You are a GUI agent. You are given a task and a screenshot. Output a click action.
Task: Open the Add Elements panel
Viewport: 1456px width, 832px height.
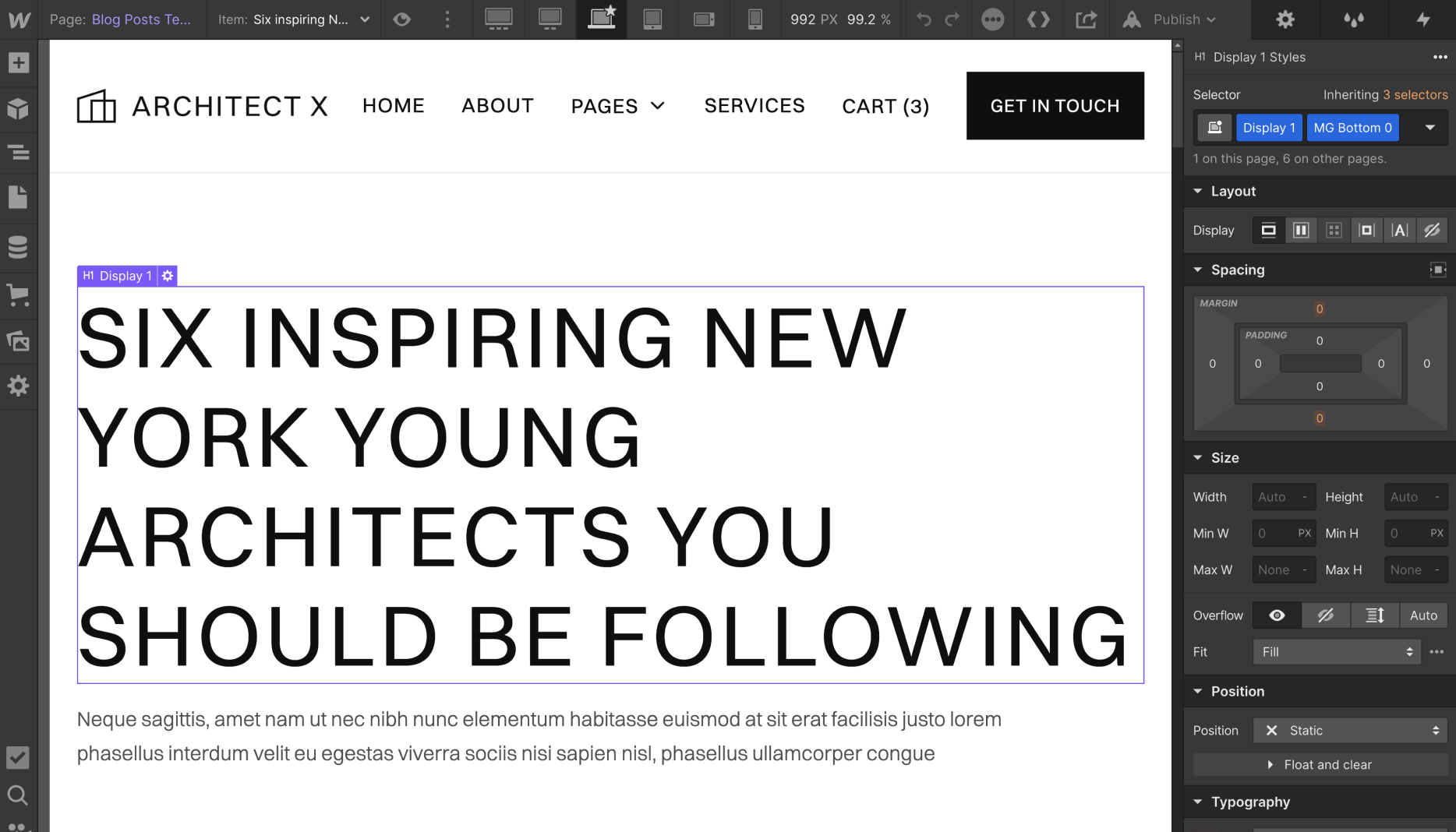pyautogui.click(x=19, y=62)
